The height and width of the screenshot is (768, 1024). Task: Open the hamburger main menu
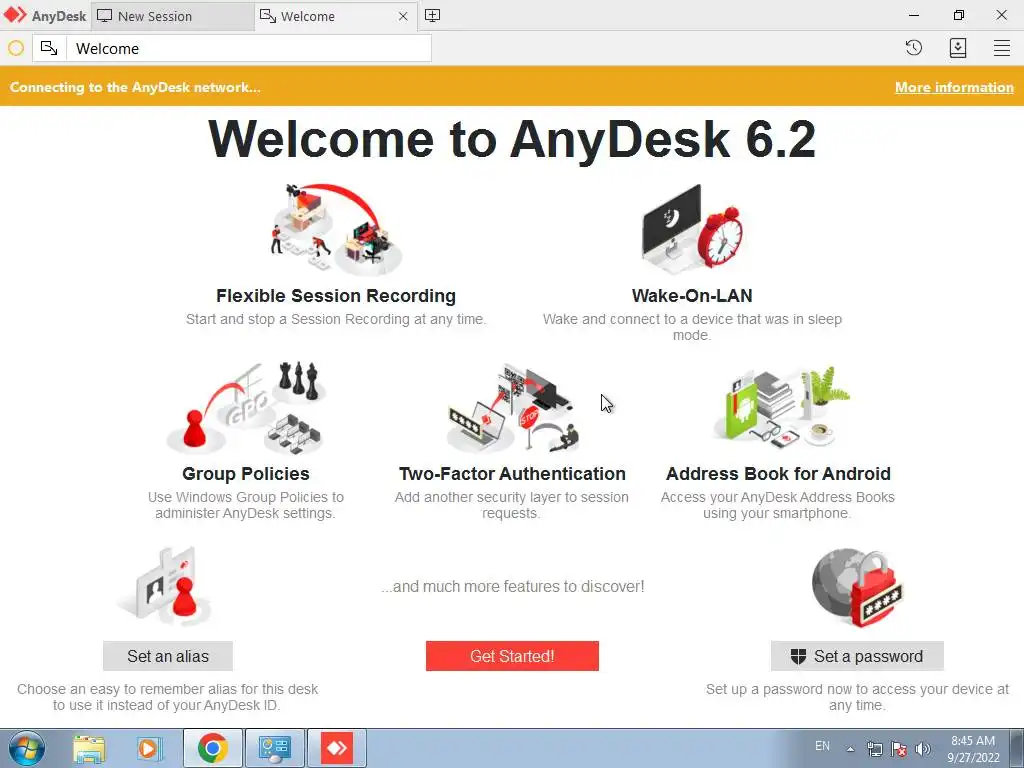pos(1002,48)
